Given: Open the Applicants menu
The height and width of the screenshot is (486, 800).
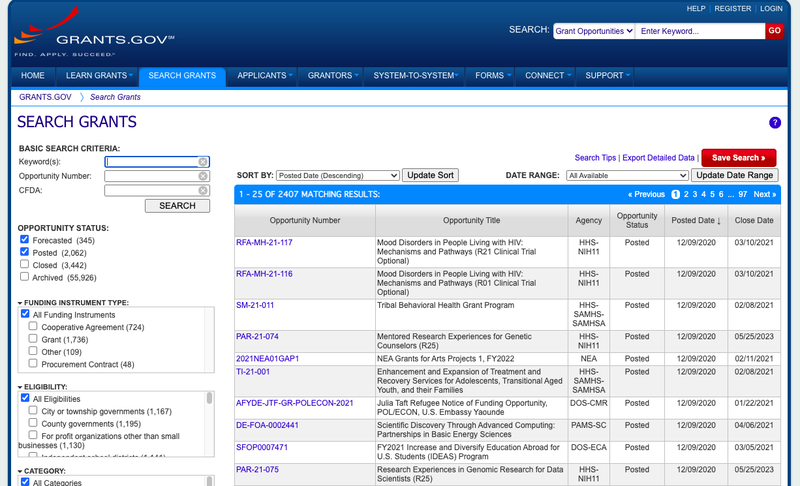Looking at the screenshot, I should 263,75.
